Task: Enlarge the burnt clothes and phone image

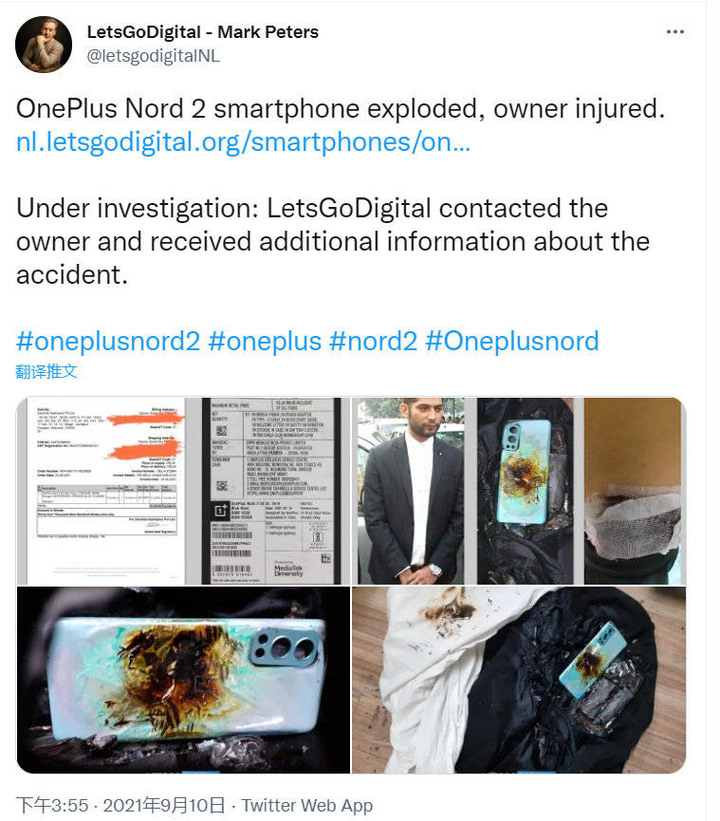Action: [x=518, y=680]
